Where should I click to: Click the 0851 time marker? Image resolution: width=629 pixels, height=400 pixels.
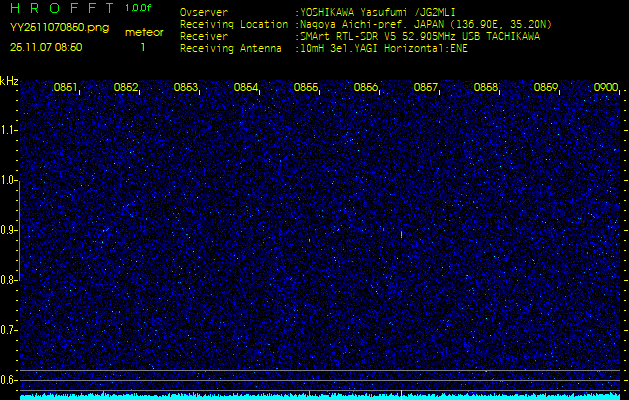click(66, 88)
